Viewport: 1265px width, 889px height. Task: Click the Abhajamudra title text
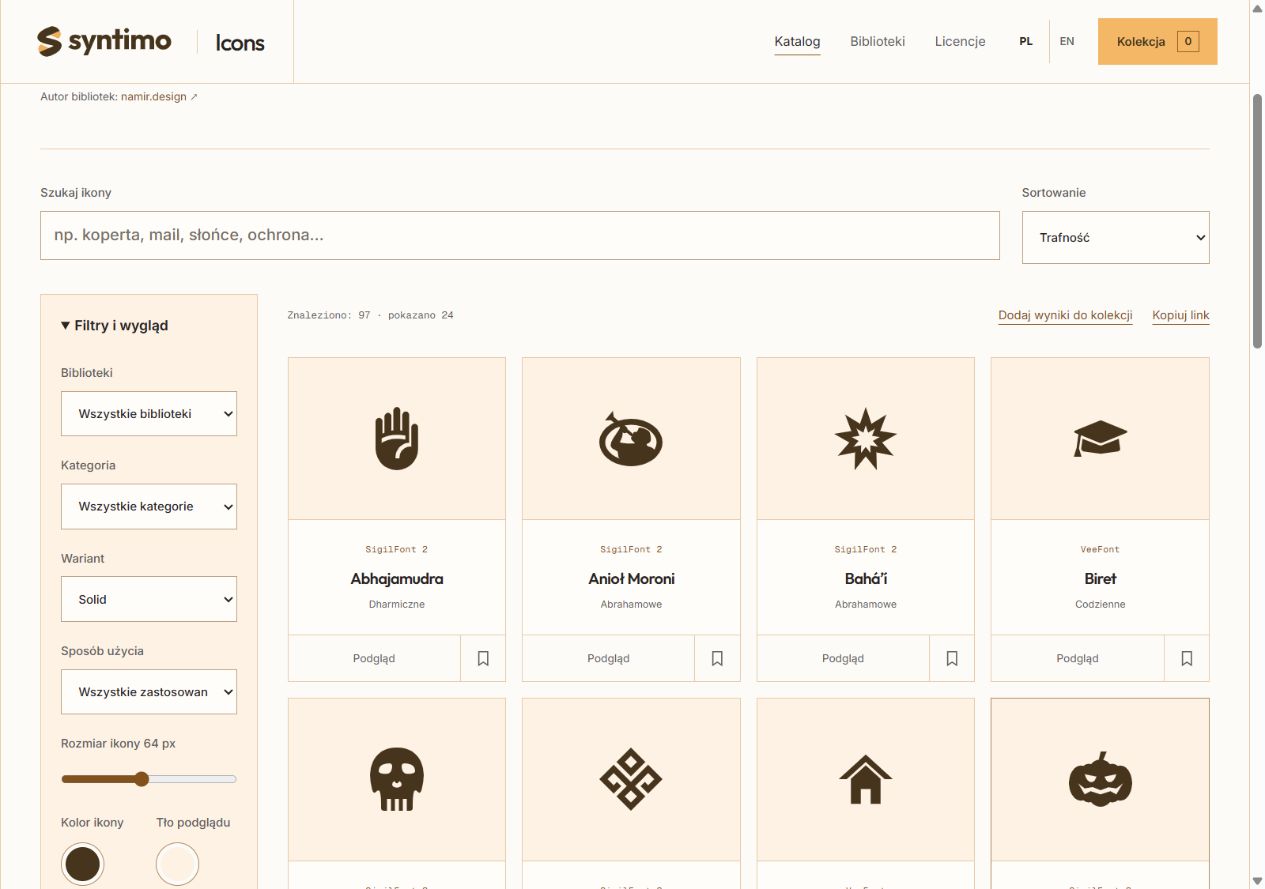(x=397, y=579)
